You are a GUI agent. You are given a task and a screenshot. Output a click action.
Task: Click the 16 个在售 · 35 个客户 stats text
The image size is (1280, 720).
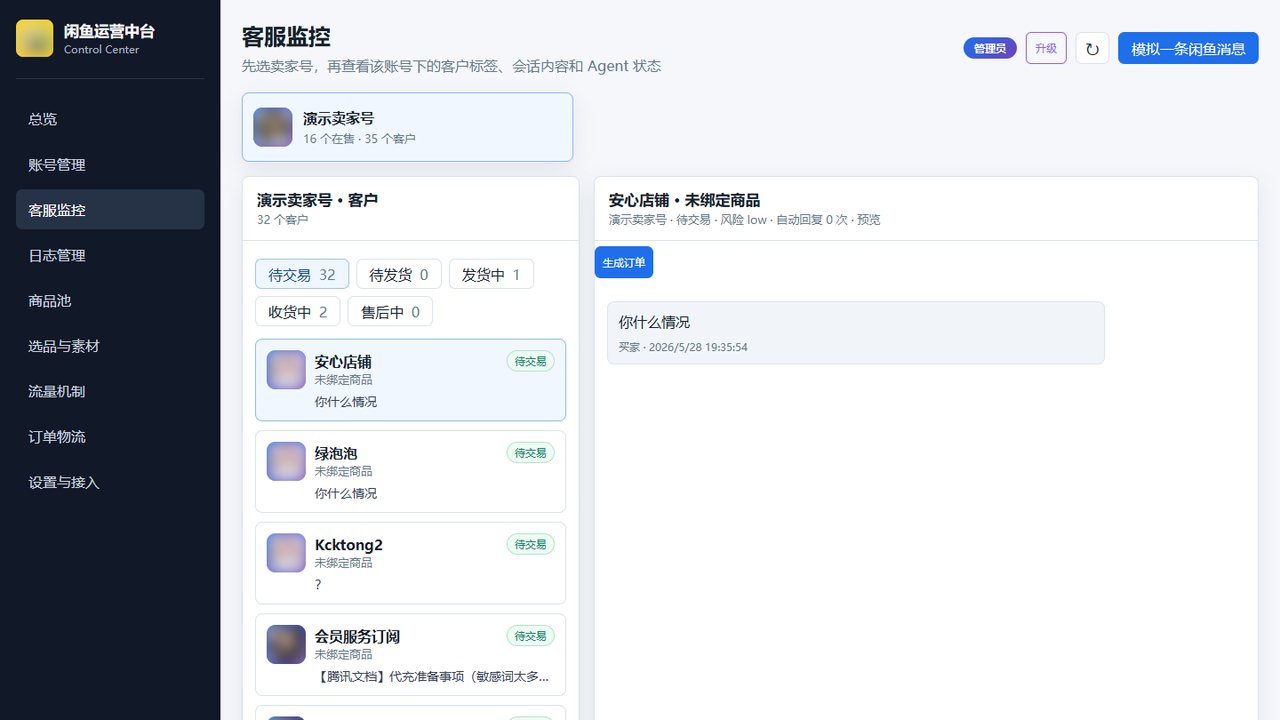pyautogui.click(x=359, y=139)
